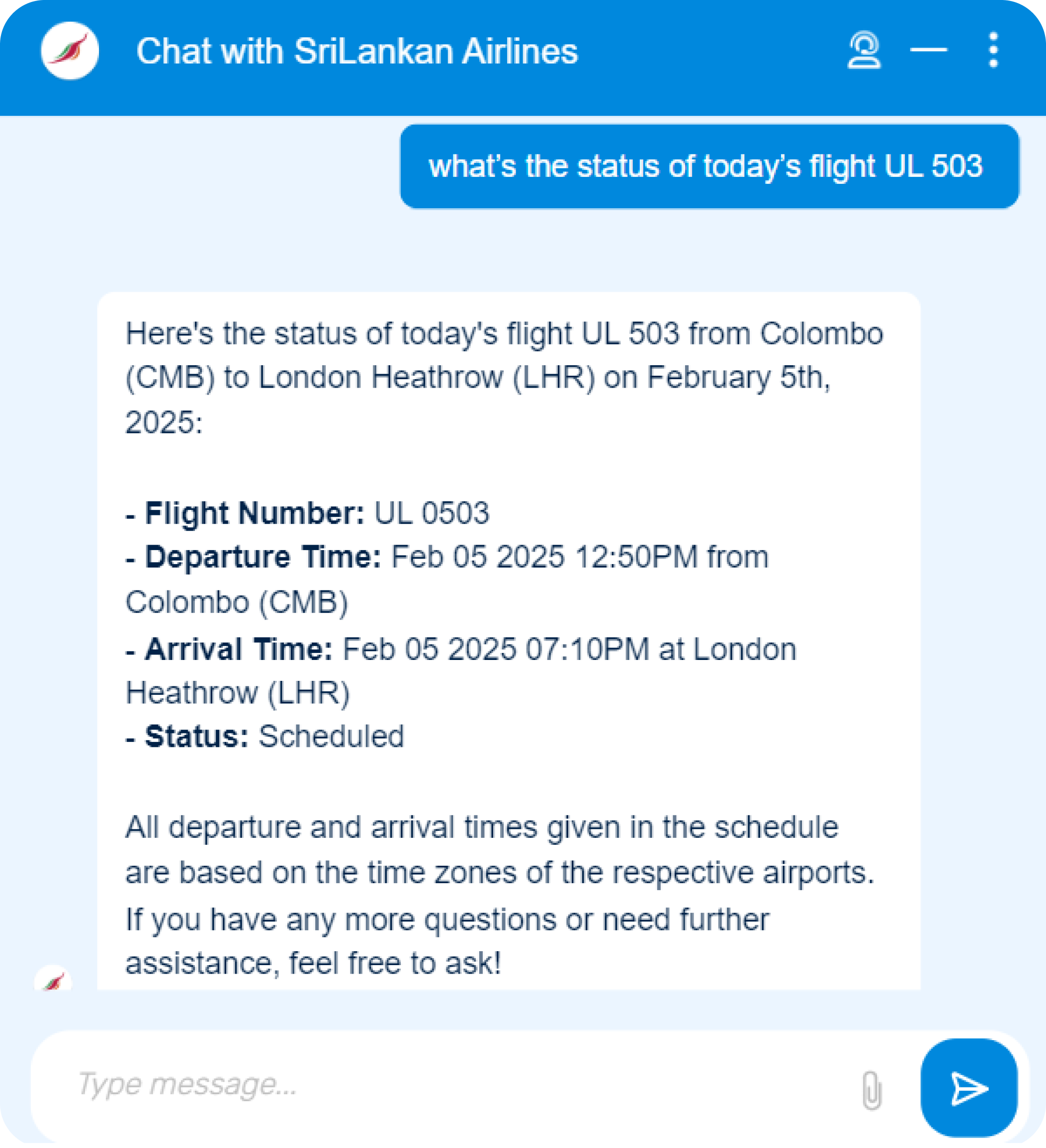Open the three-dot options menu
This screenshot has width=1046, height=1148.
993,51
